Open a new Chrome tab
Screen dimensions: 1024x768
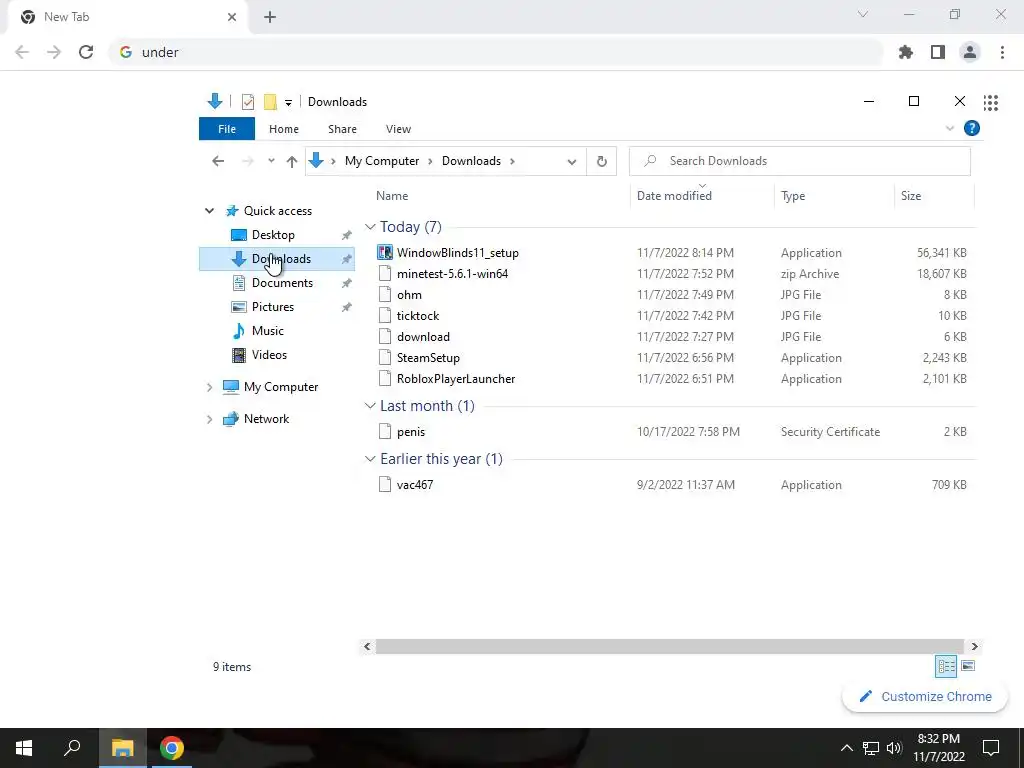[270, 17]
